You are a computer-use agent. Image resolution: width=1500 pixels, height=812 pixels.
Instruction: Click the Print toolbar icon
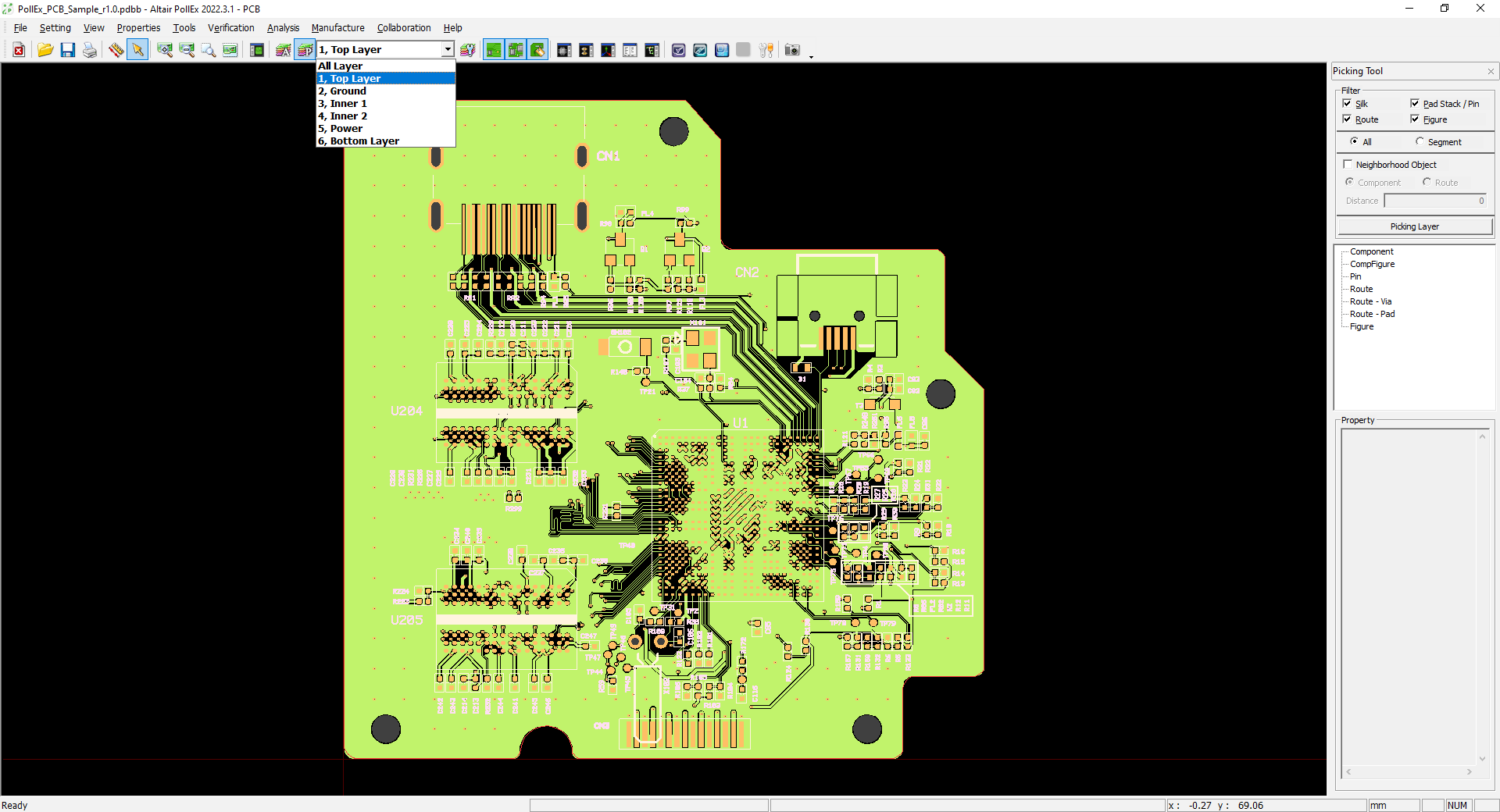[90, 49]
